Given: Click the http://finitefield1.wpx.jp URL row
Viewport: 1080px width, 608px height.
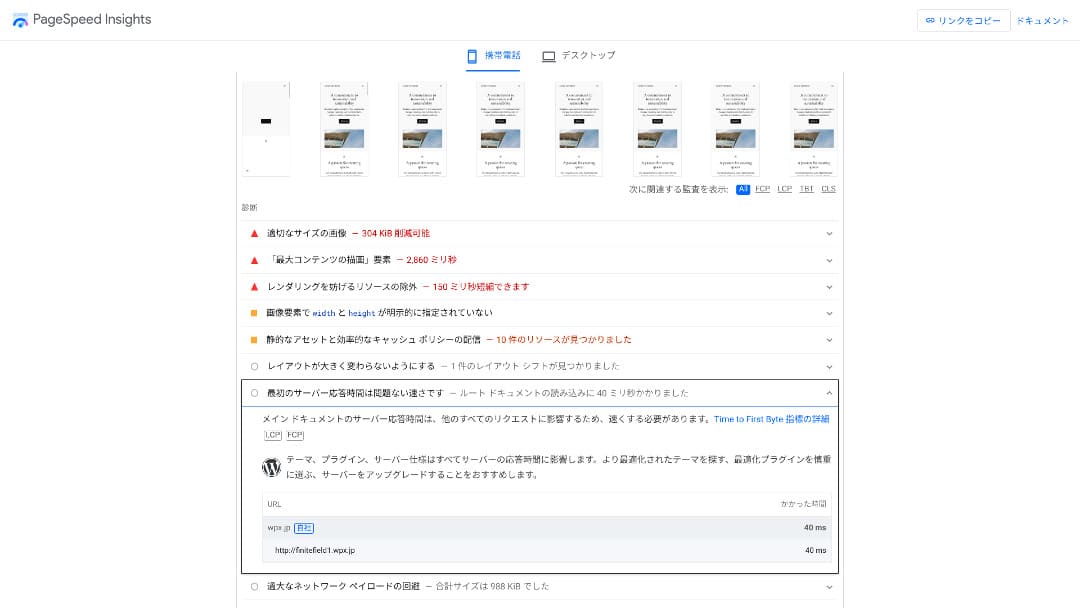Looking at the screenshot, I should pos(315,550).
